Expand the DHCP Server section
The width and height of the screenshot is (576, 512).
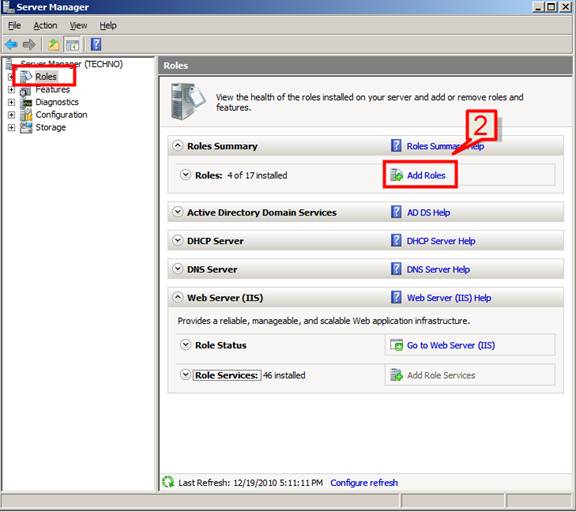pos(177,241)
